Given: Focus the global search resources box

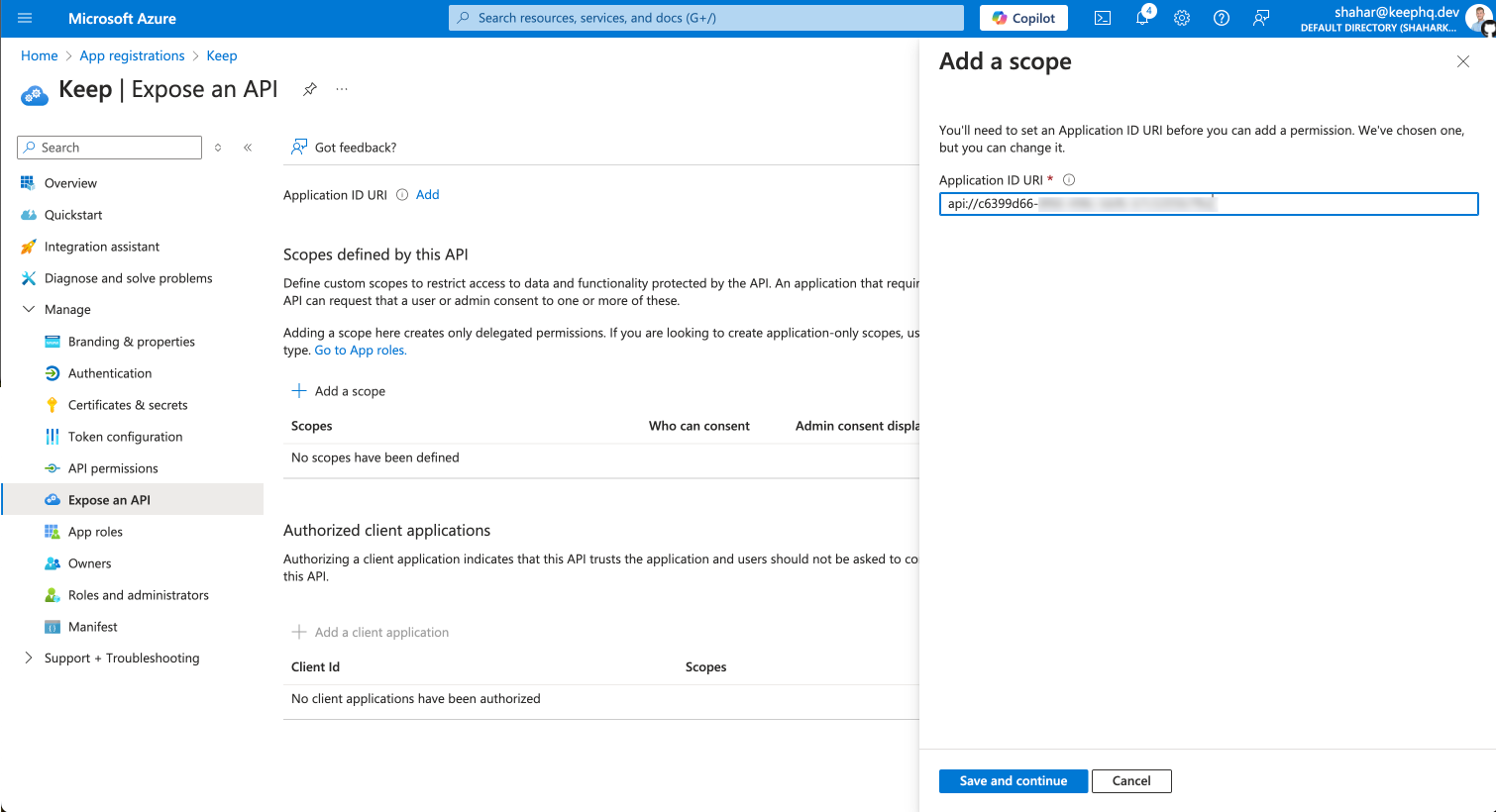Looking at the screenshot, I should click(706, 18).
